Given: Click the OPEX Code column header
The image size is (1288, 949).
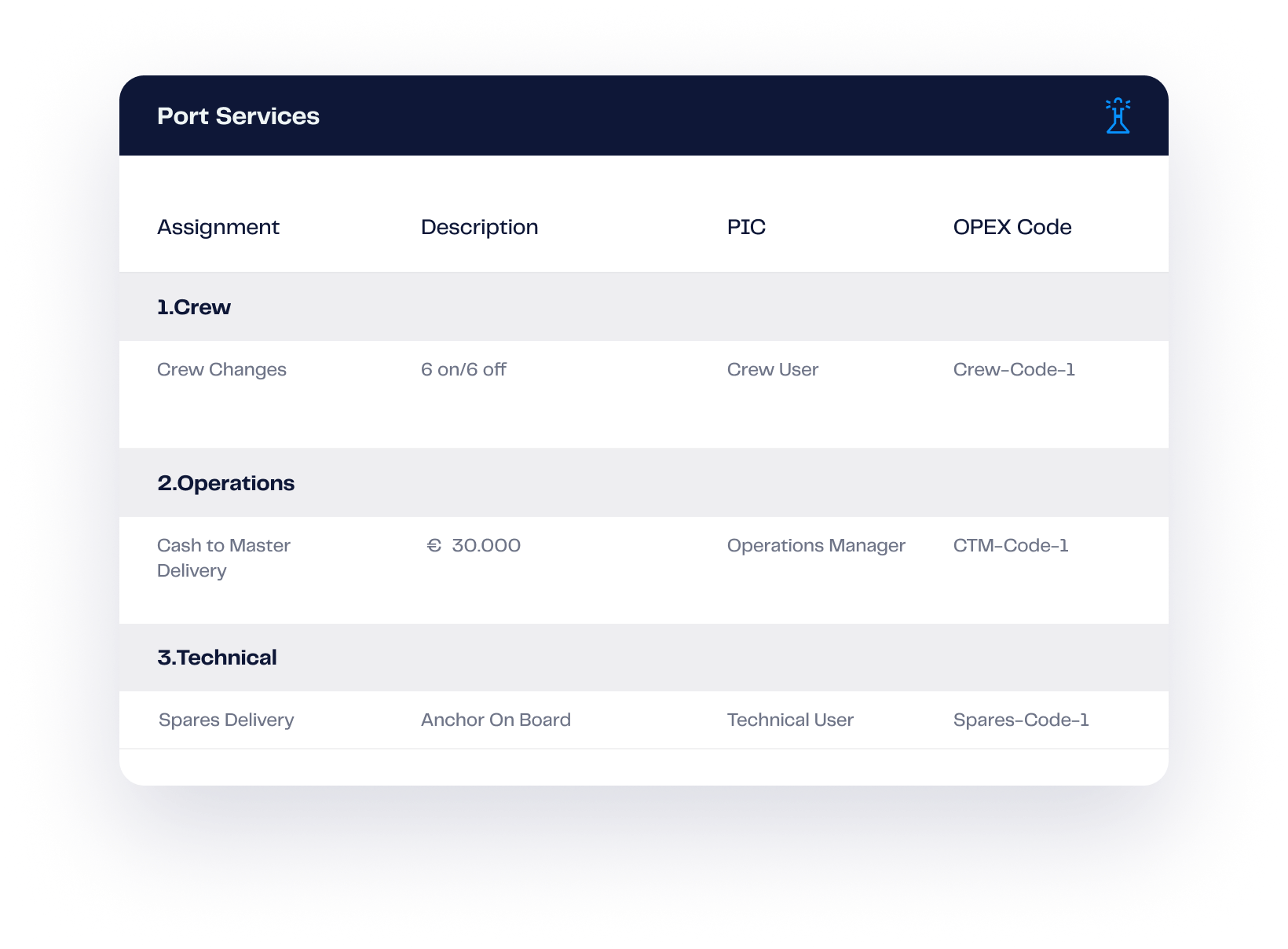Looking at the screenshot, I should [1012, 227].
